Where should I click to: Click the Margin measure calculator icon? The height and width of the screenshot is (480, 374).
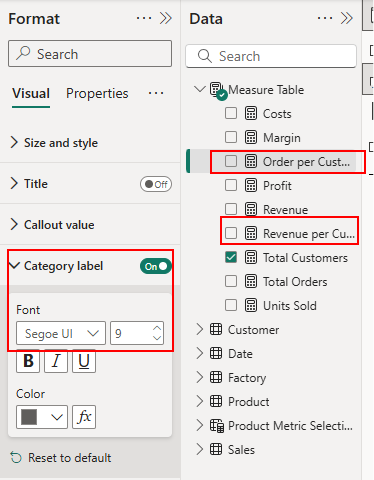pos(251,137)
